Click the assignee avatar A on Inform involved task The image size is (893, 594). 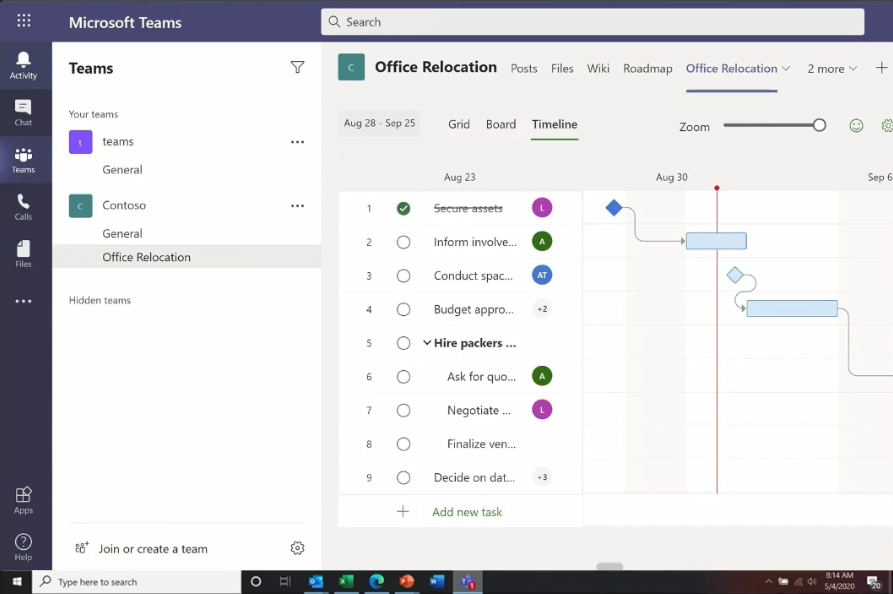542,241
